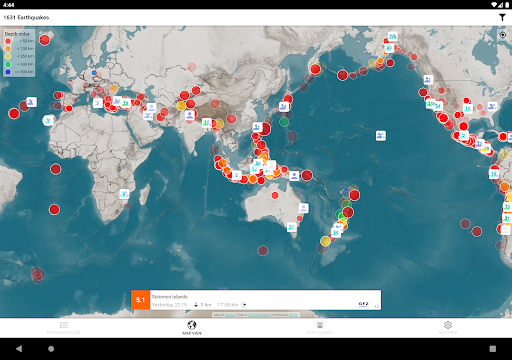Open Solomon Islands 5.1 quake card
The image size is (512, 360).
(256, 300)
